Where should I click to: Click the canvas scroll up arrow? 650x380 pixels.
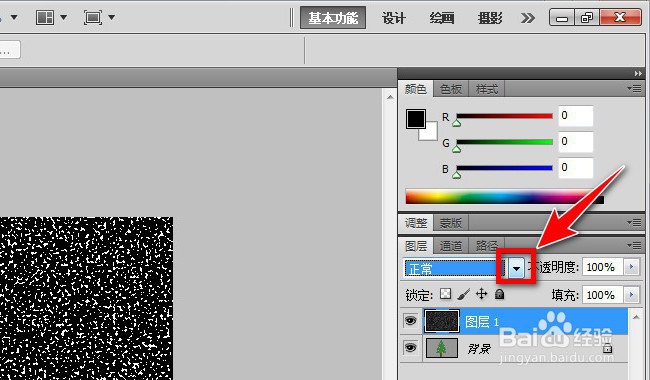[390, 97]
